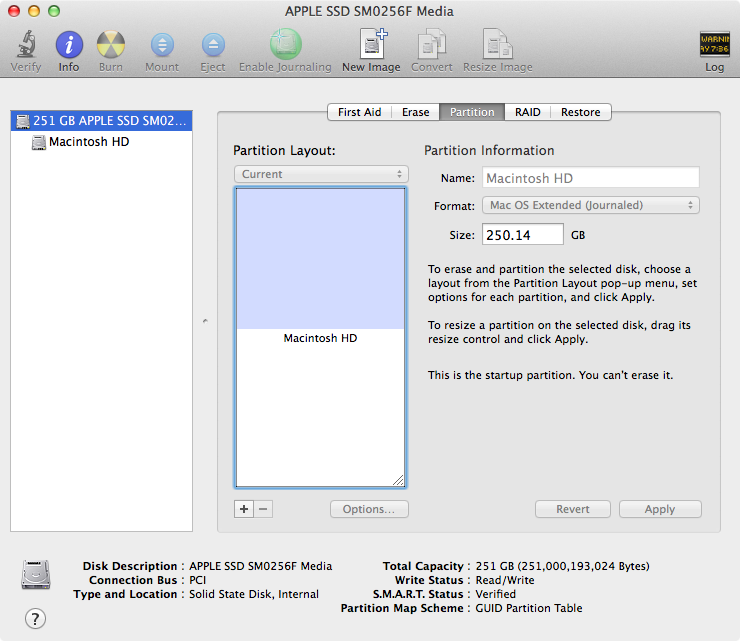Select the 251 GB APPLE SSD disk
The width and height of the screenshot is (740, 641).
[101, 120]
